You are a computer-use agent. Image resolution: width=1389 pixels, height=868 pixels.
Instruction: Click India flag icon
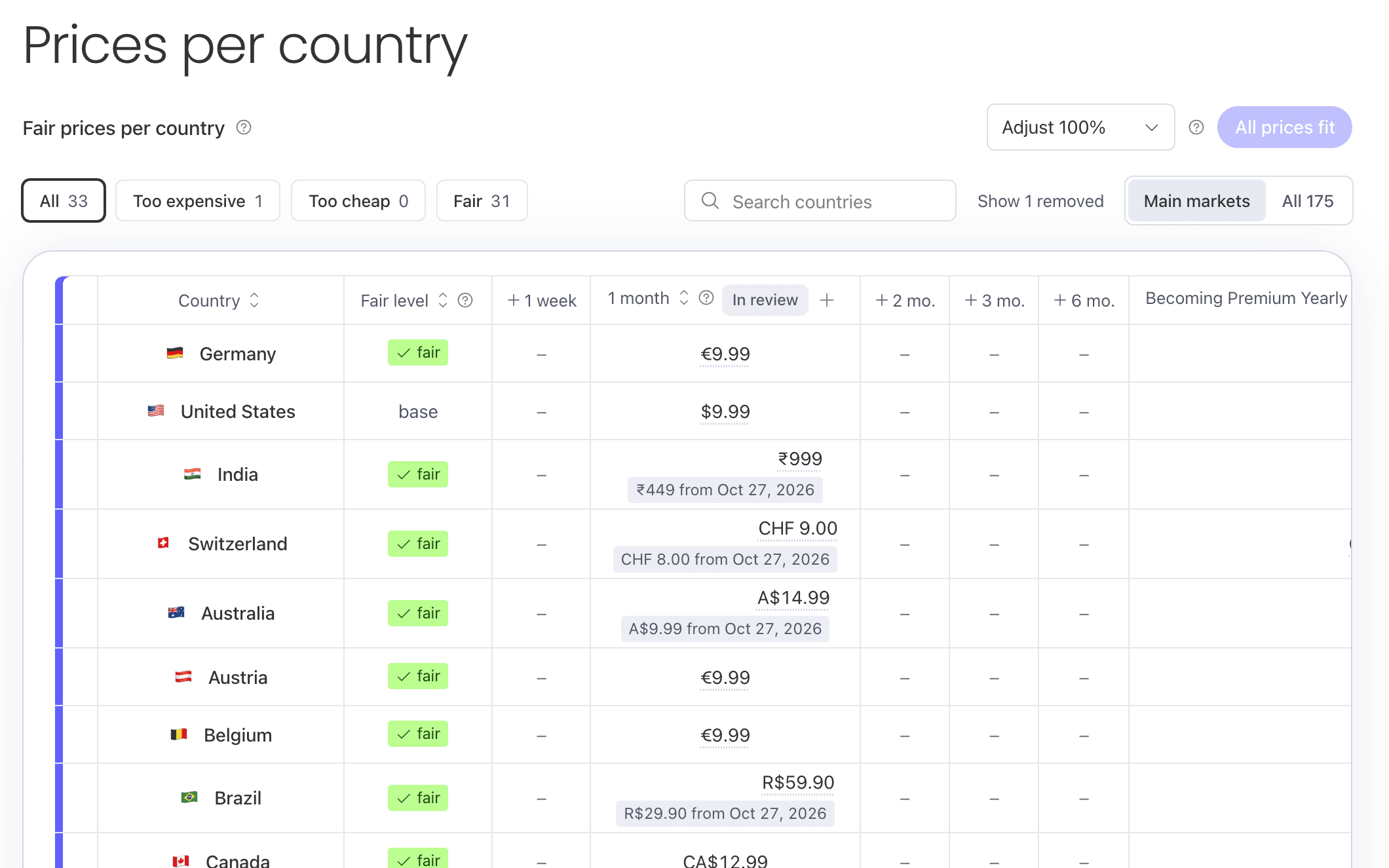pyautogui.click(x=193, y=474)
